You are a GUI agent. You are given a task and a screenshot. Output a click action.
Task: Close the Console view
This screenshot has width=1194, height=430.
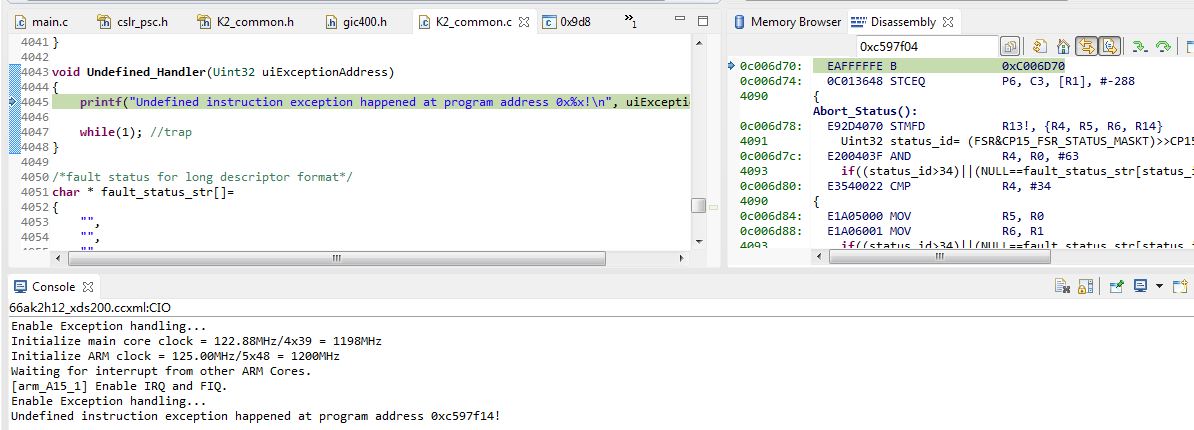pyautogui.click(x=88, y=287)
